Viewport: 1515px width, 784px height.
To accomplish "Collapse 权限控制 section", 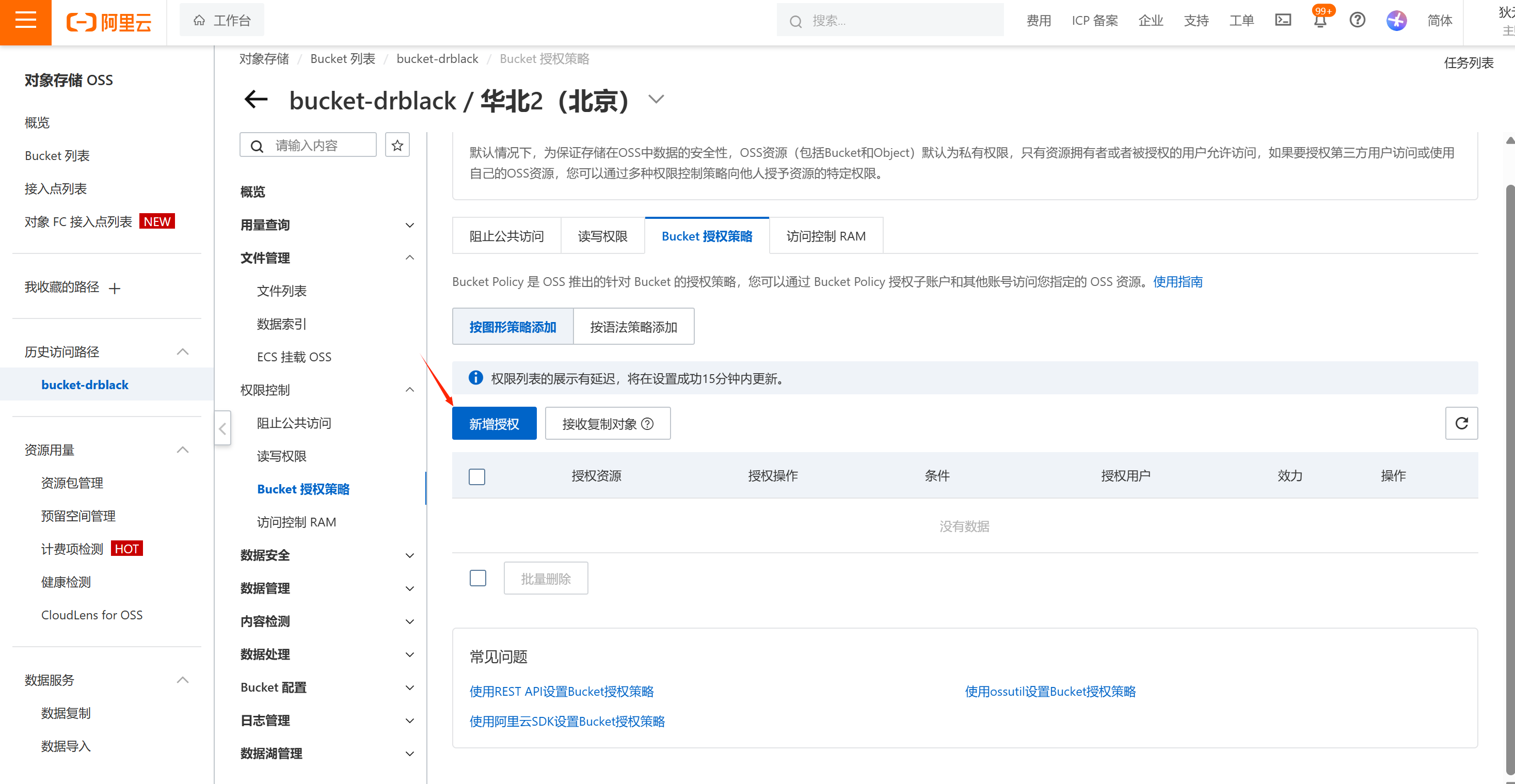I will coord(410,390).
